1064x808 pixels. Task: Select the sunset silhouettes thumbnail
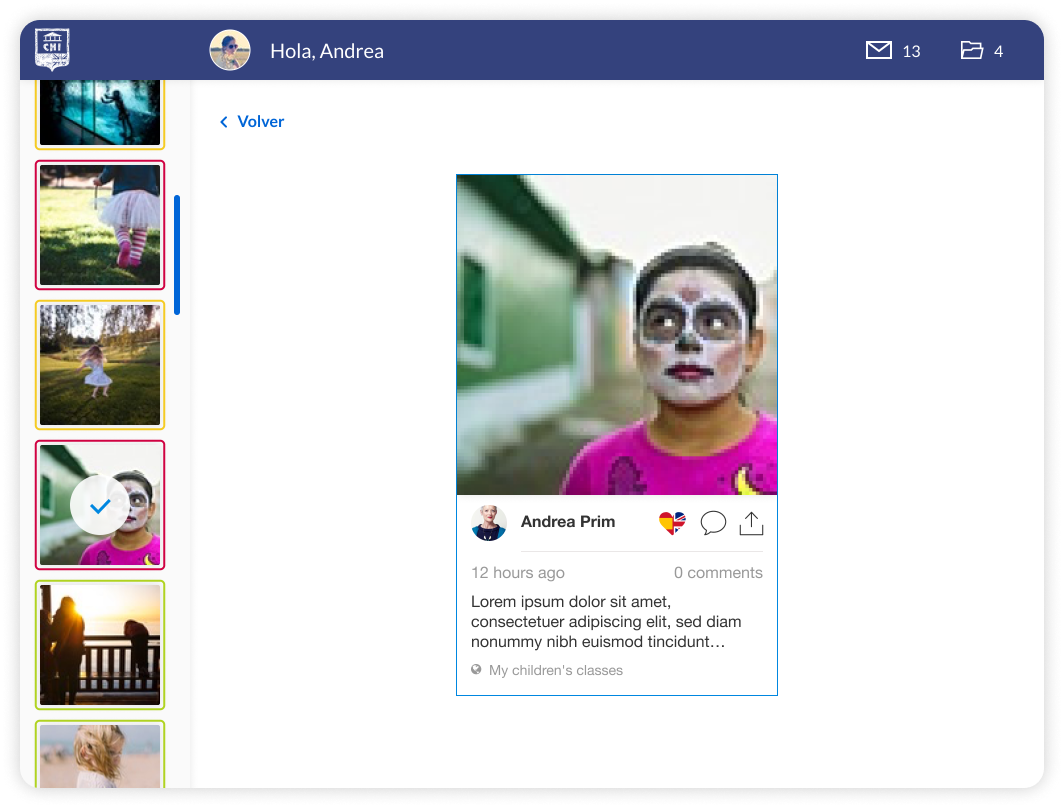(x=100, y=645)
